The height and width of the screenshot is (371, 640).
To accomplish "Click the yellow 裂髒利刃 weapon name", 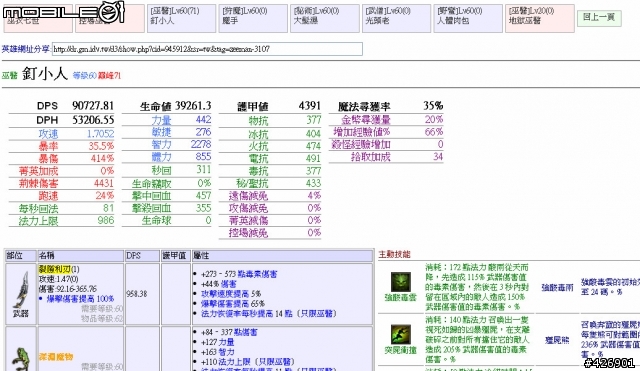I will point(55,269).
